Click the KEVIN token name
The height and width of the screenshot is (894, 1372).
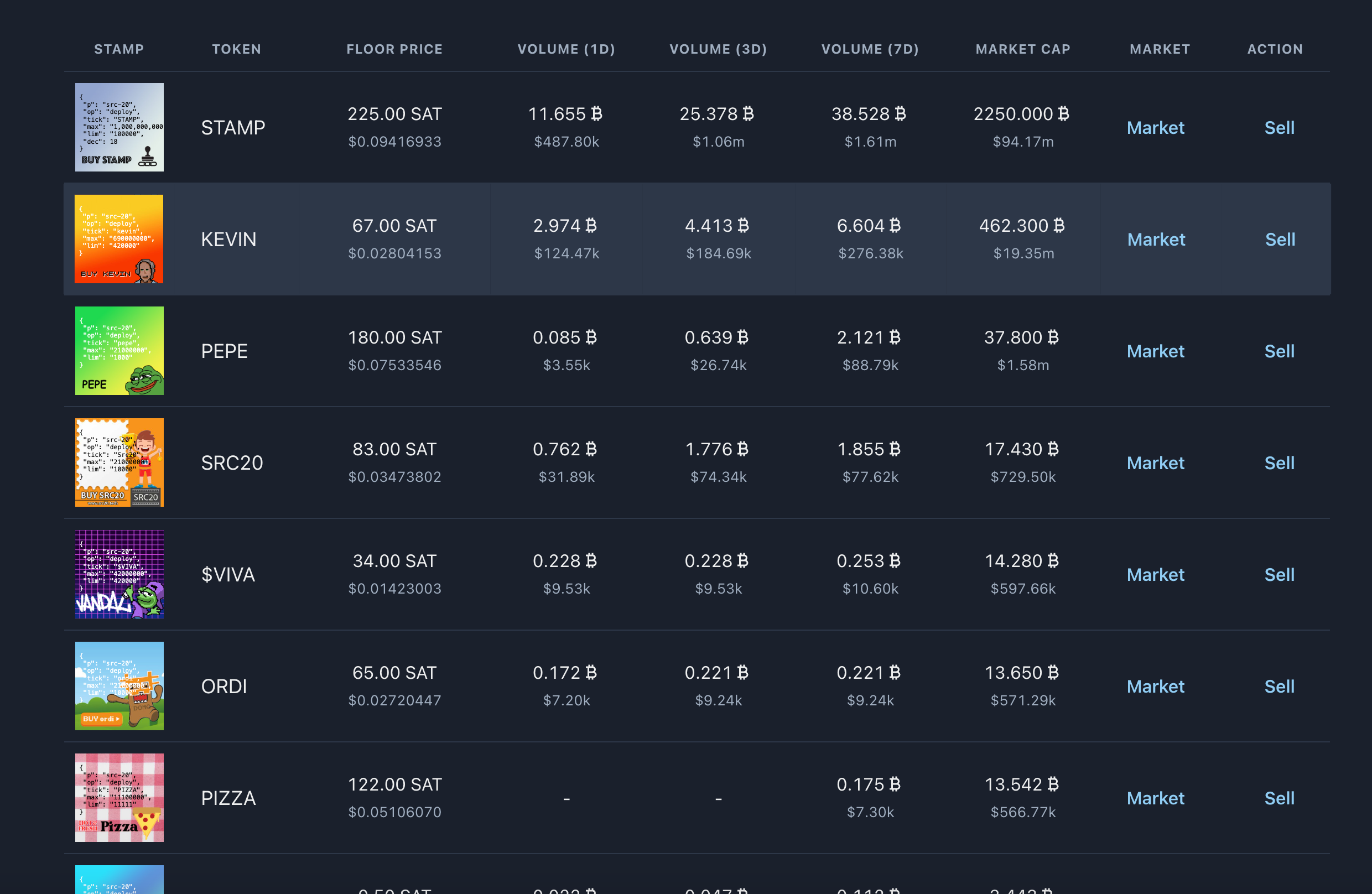[x=228, y=240]
